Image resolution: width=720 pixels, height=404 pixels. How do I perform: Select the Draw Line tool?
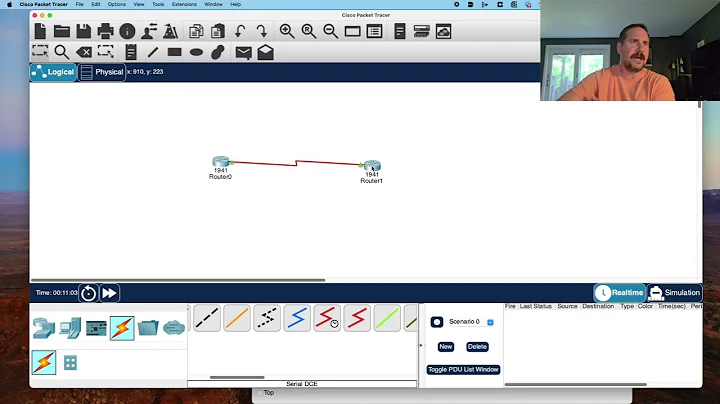[x=152, y=52]
